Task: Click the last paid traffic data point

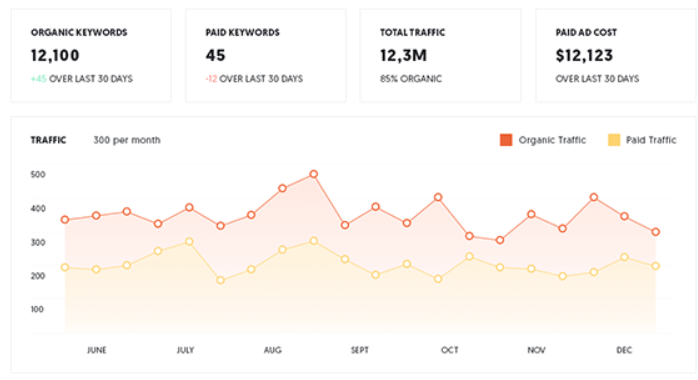Action: pyautogui.click(x=655, y=266)
